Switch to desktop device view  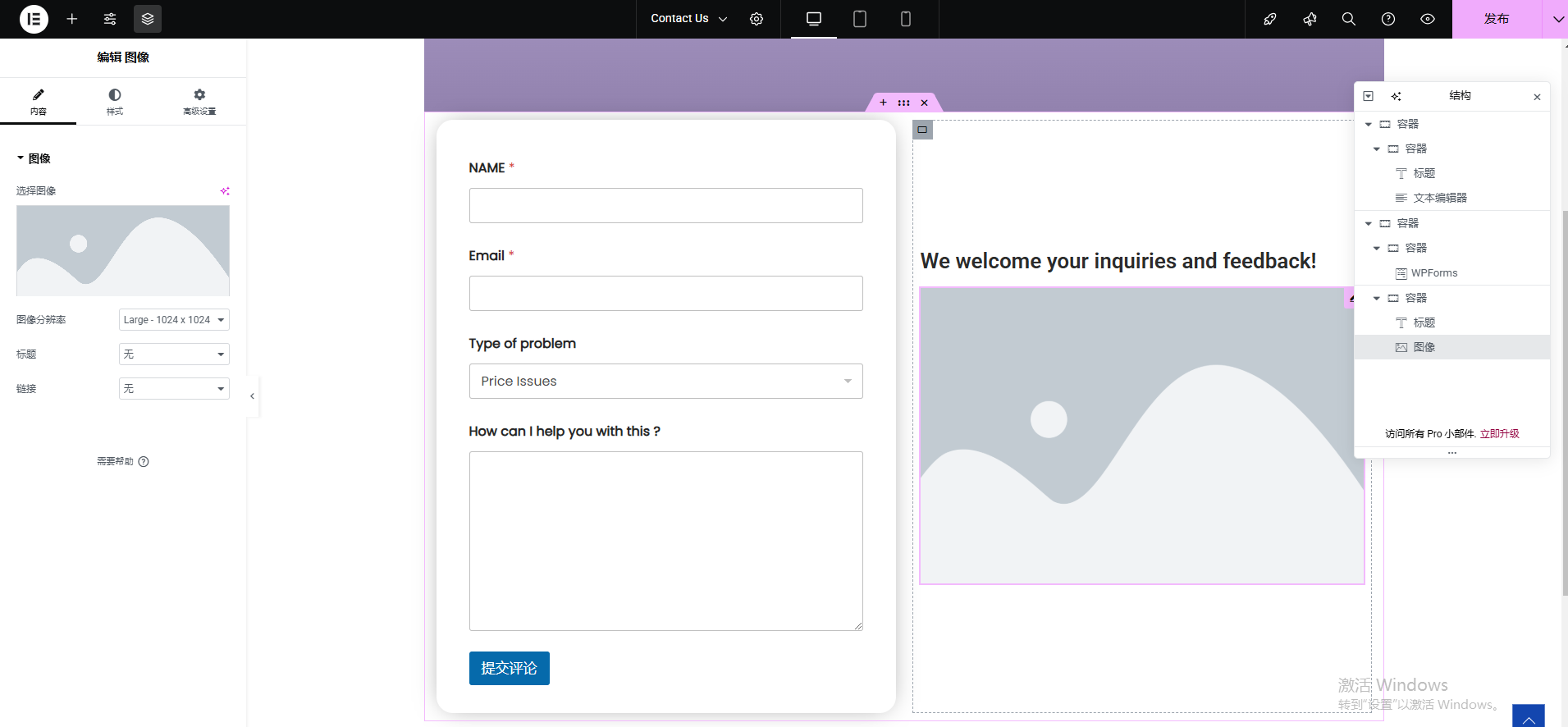point(813,19)
